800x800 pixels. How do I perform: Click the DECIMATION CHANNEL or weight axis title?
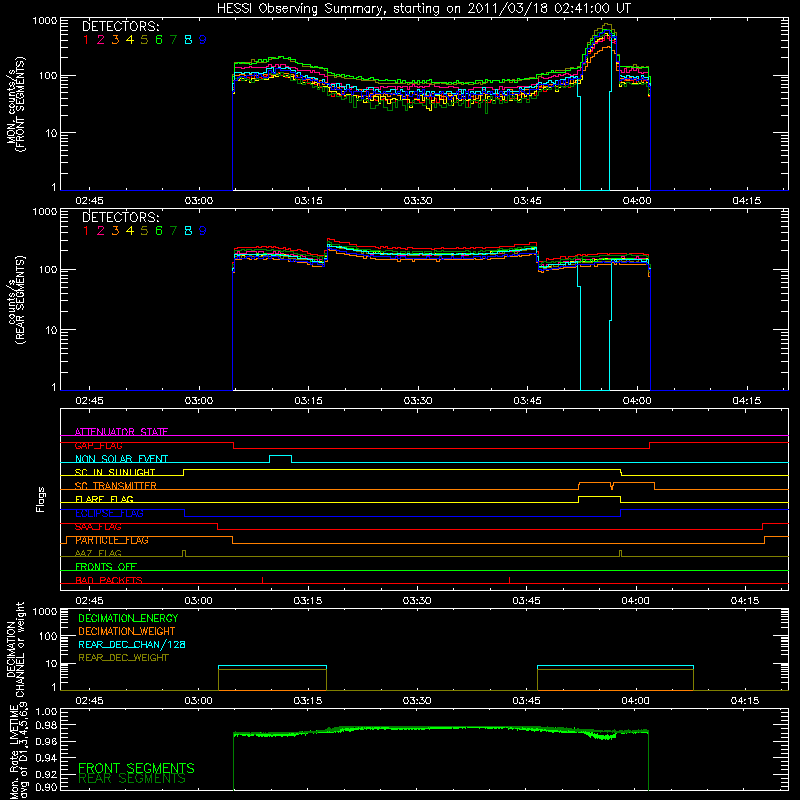click(15, 650)
